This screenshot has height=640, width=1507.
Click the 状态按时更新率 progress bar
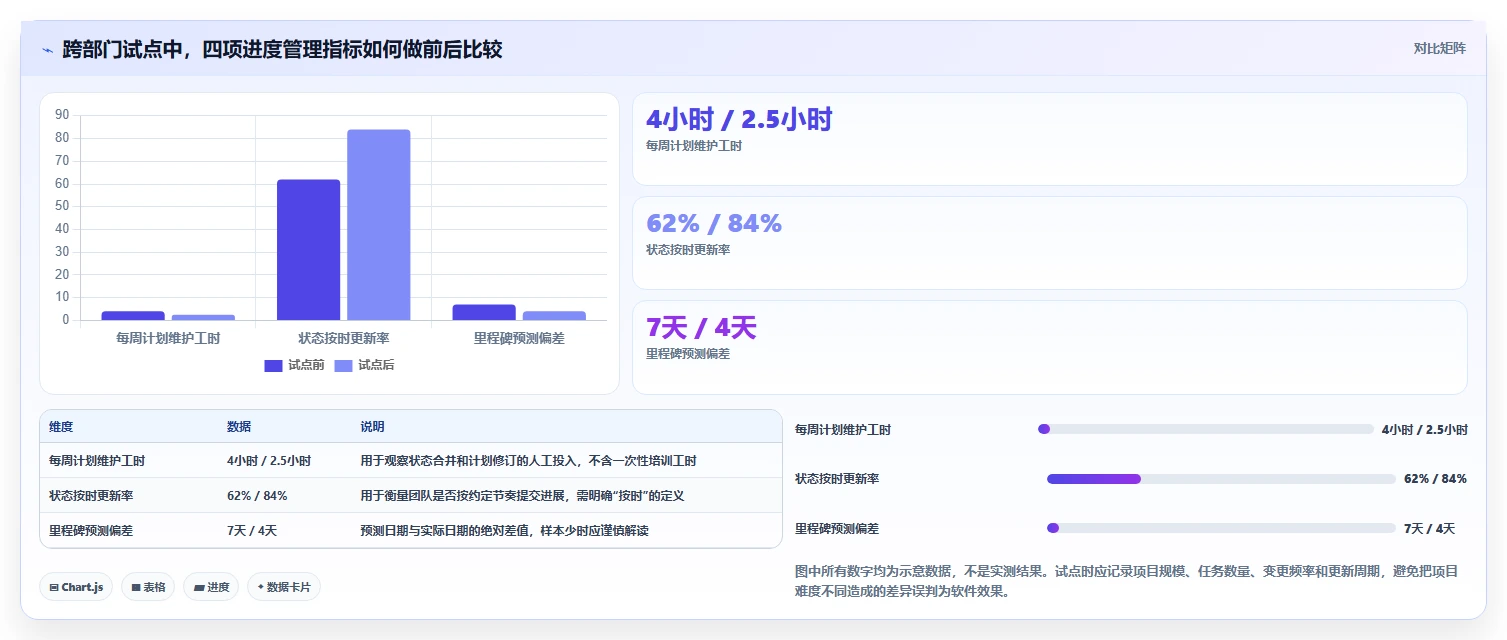[x=1221, y=479]
